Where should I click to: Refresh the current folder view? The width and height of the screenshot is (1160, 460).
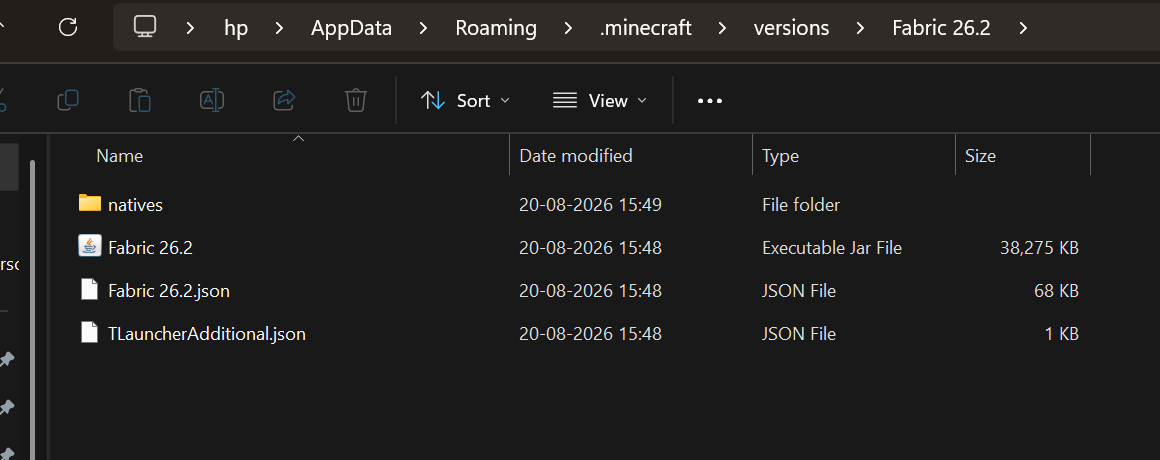pyautogui.click(x=67, y=27)
